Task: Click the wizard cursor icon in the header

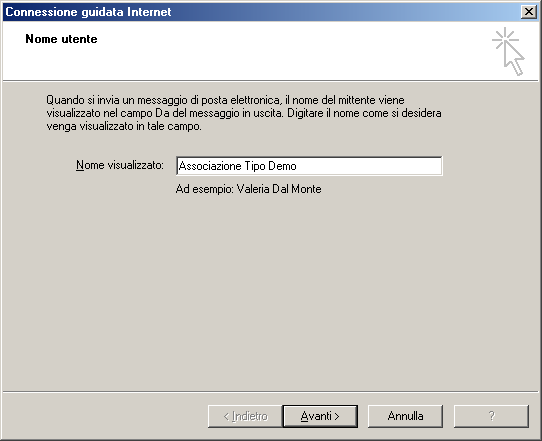Action: pyautogui.click(x=508, y=51)
